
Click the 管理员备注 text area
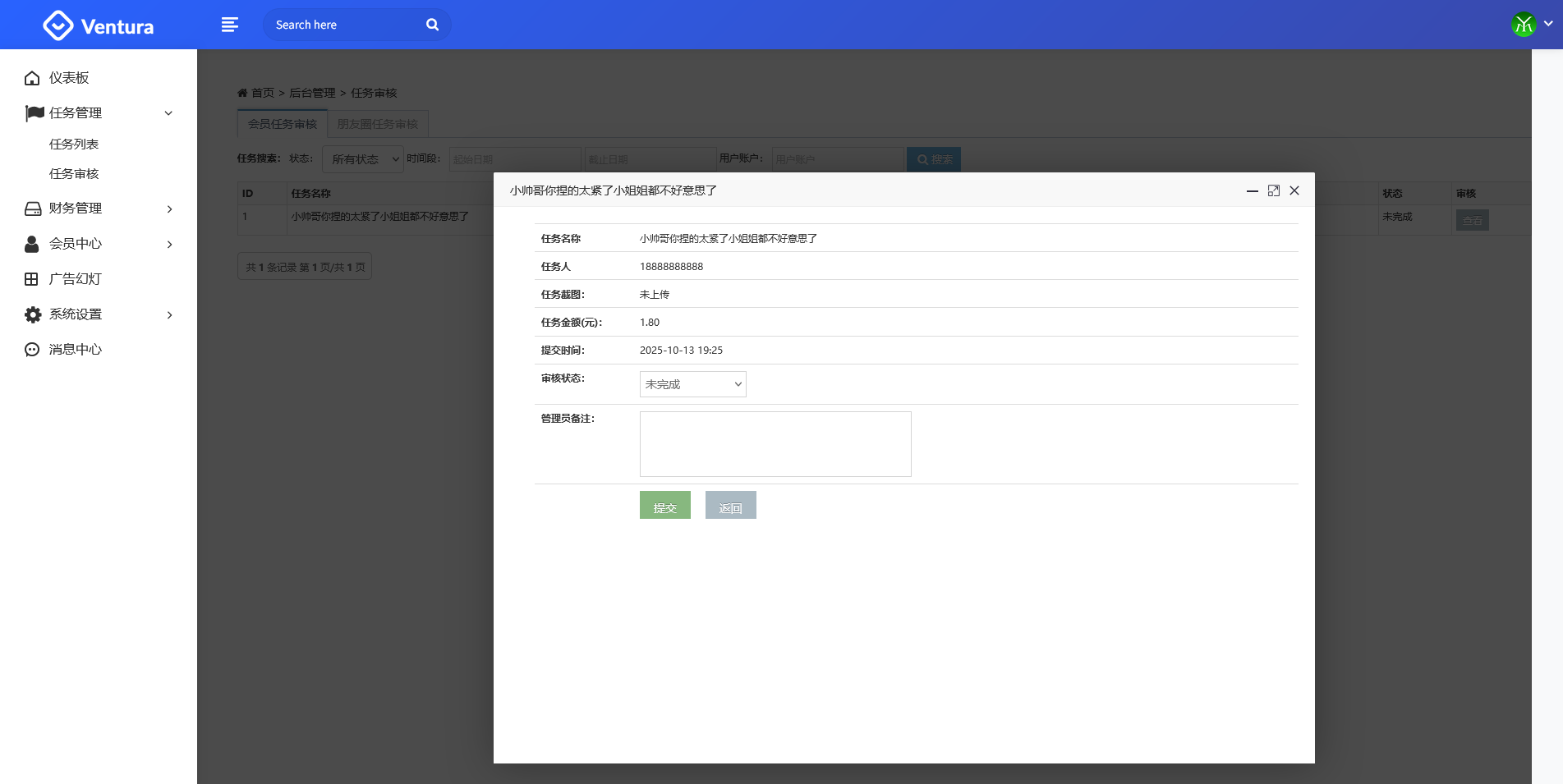point(775,444)
